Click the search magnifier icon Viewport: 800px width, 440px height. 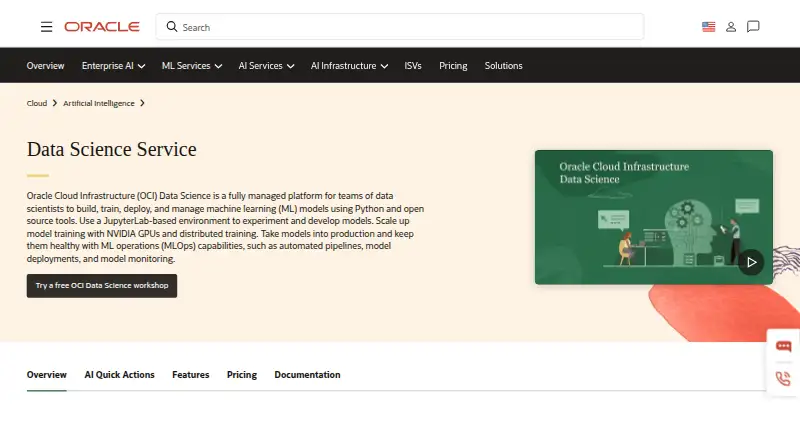(x=172, y=27)
